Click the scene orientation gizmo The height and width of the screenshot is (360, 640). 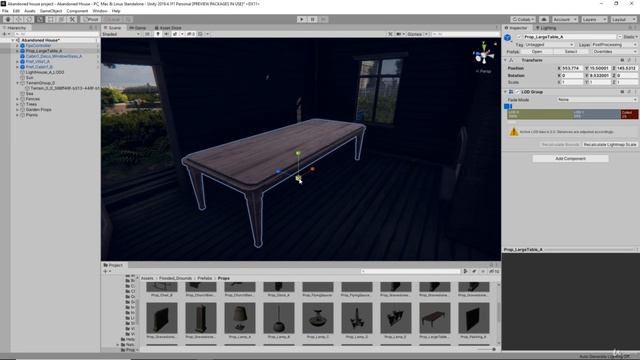tap(484, 54)
